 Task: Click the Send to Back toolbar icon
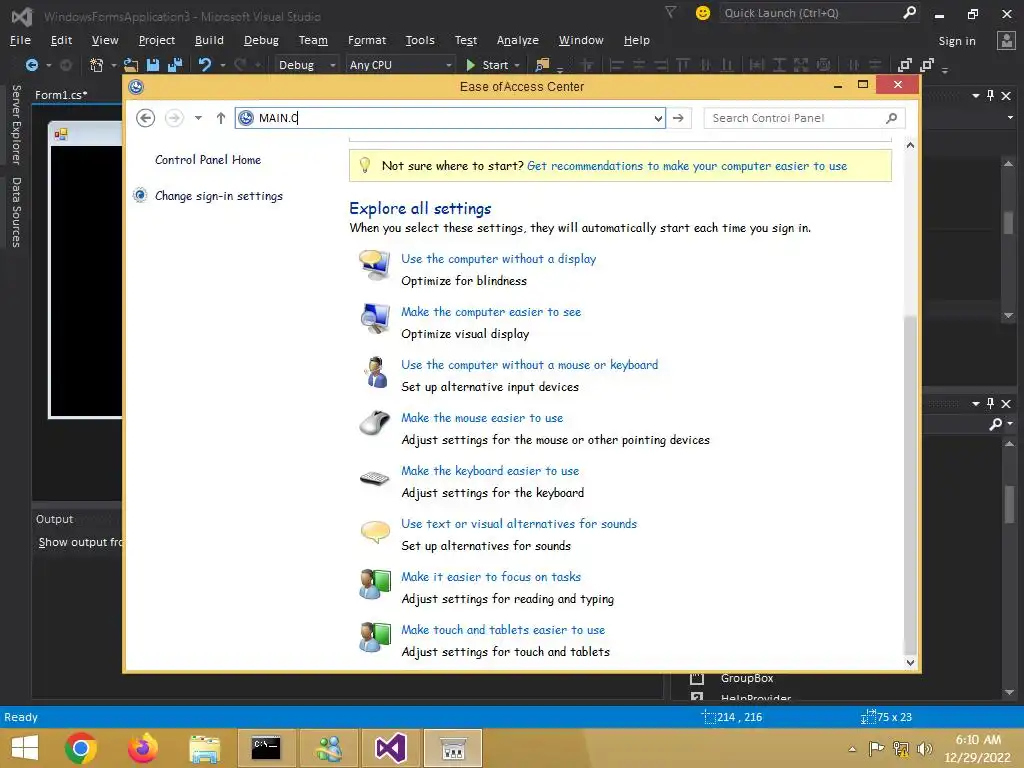[927, 65]
